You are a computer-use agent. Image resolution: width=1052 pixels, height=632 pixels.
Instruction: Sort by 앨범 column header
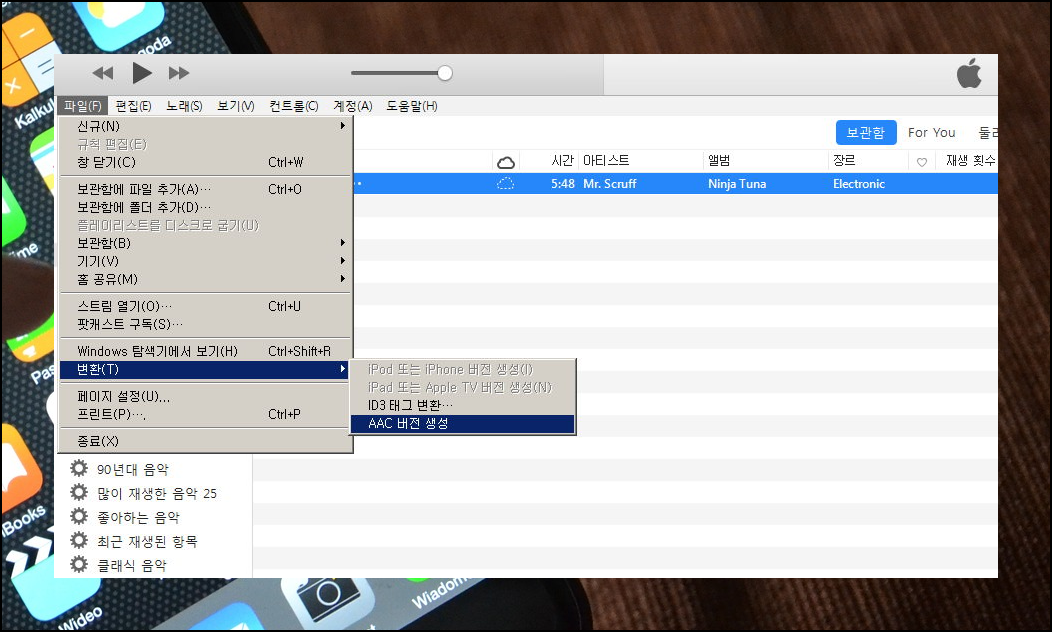point(719,161)
